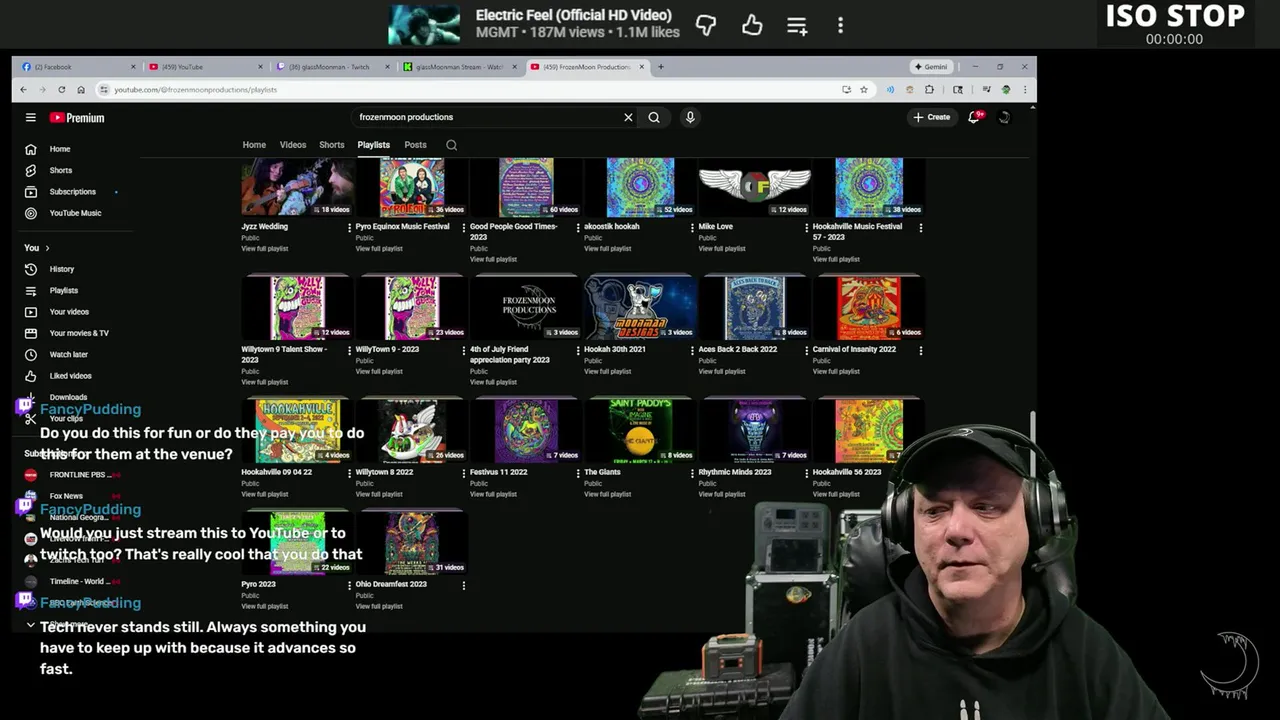Open Rhythmic Minds 2023 playlist title

coord(735,472)
